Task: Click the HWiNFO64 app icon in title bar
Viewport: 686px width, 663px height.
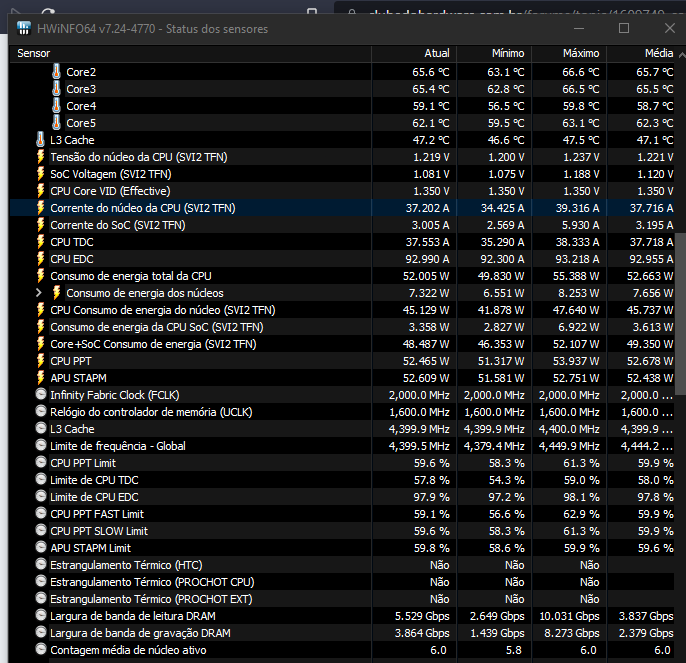Action: click(x=24, y=28)
